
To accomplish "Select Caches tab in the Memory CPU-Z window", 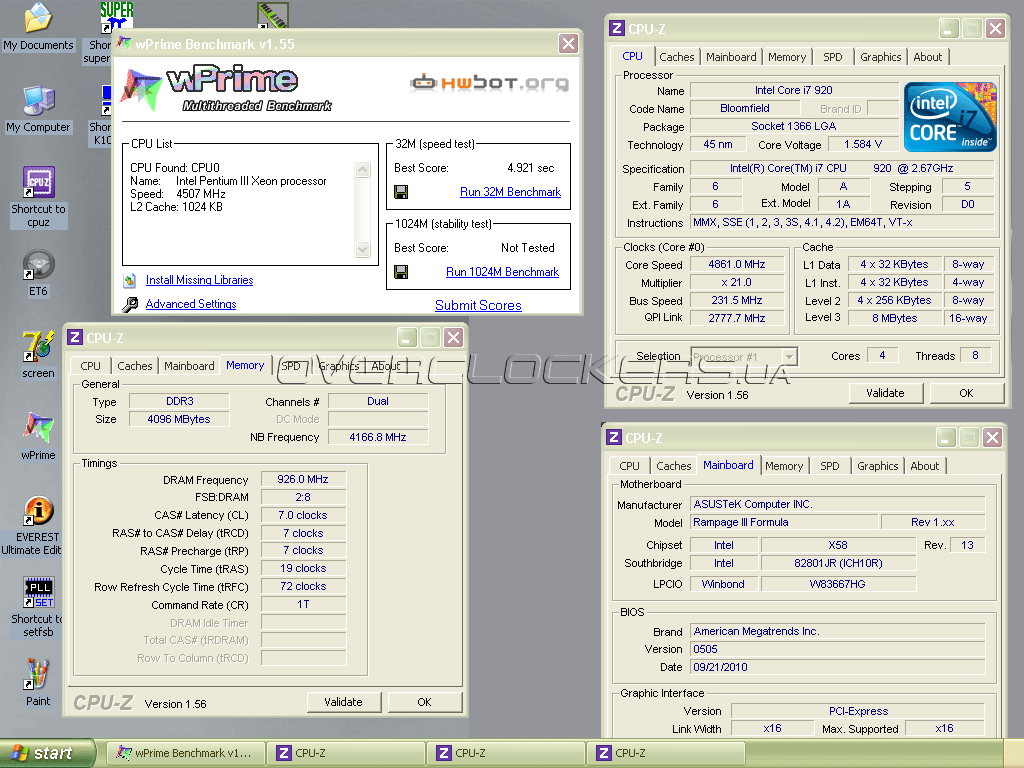I will click(x=135, y=366).
